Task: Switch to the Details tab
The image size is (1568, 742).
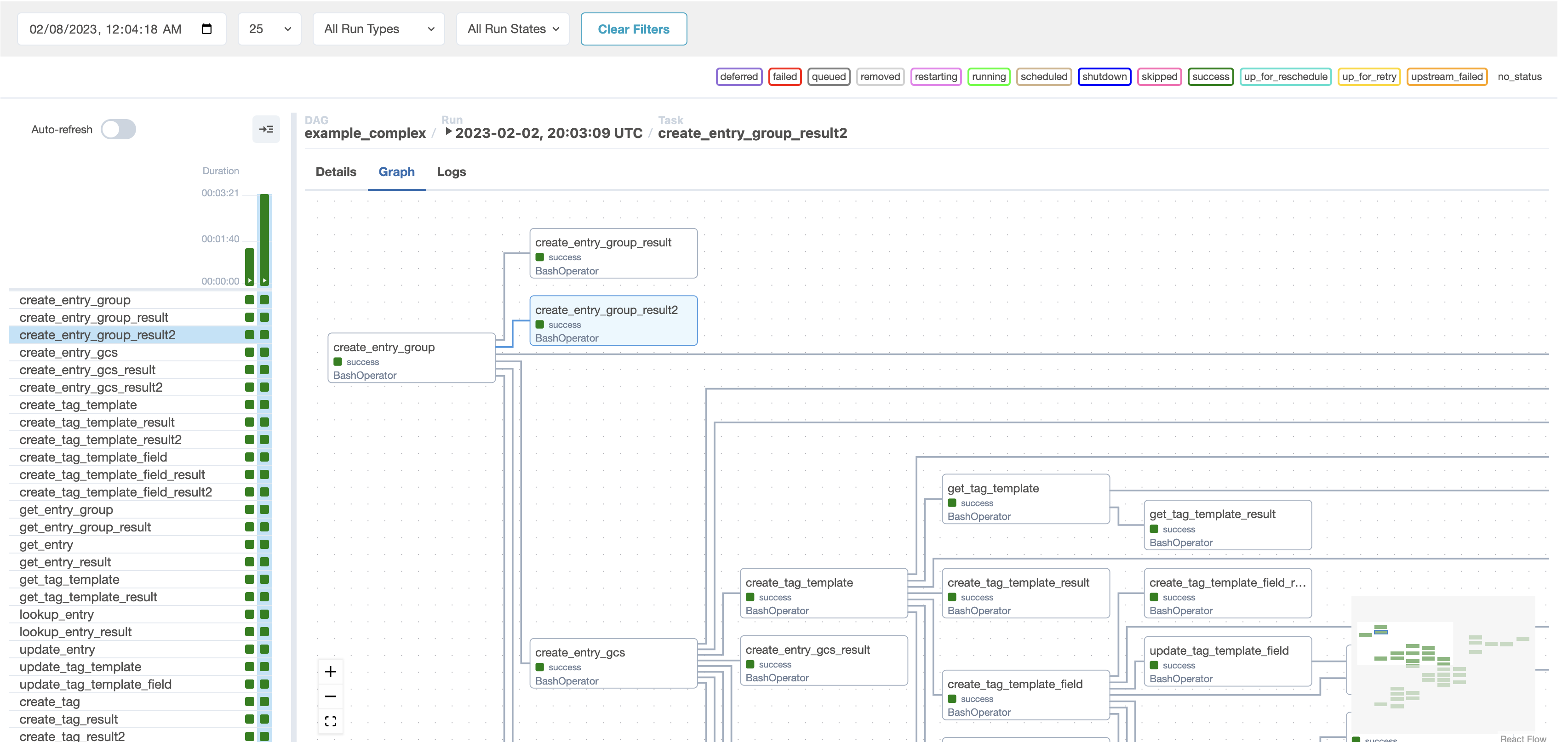Action: point(336,171)
